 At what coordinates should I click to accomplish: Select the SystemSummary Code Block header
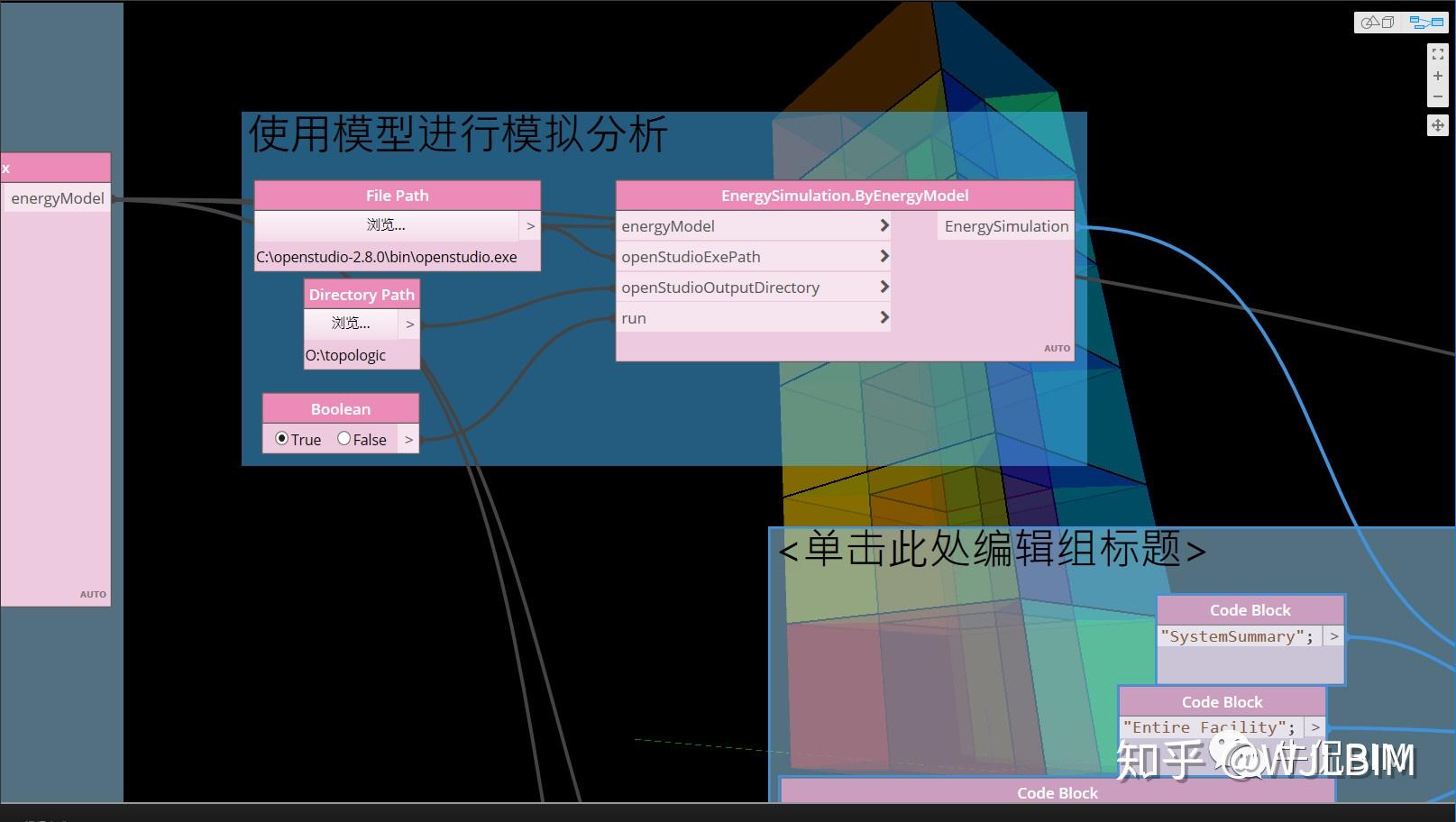(x=1250, y=609)
